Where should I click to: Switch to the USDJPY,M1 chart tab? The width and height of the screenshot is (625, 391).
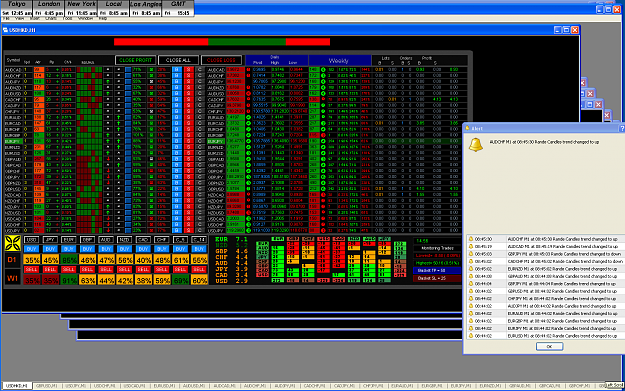pyautogui.click(x=76, y=386)
